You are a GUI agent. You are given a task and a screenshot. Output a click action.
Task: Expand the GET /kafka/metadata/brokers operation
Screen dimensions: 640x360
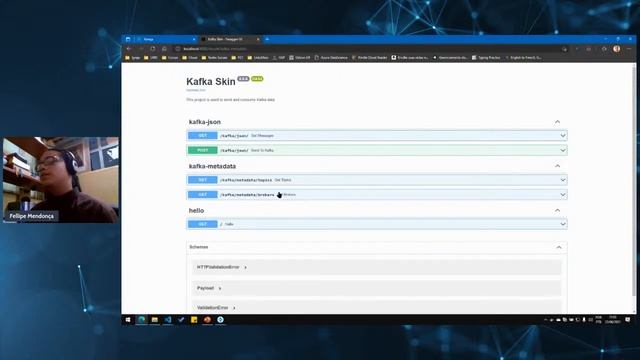377,195
